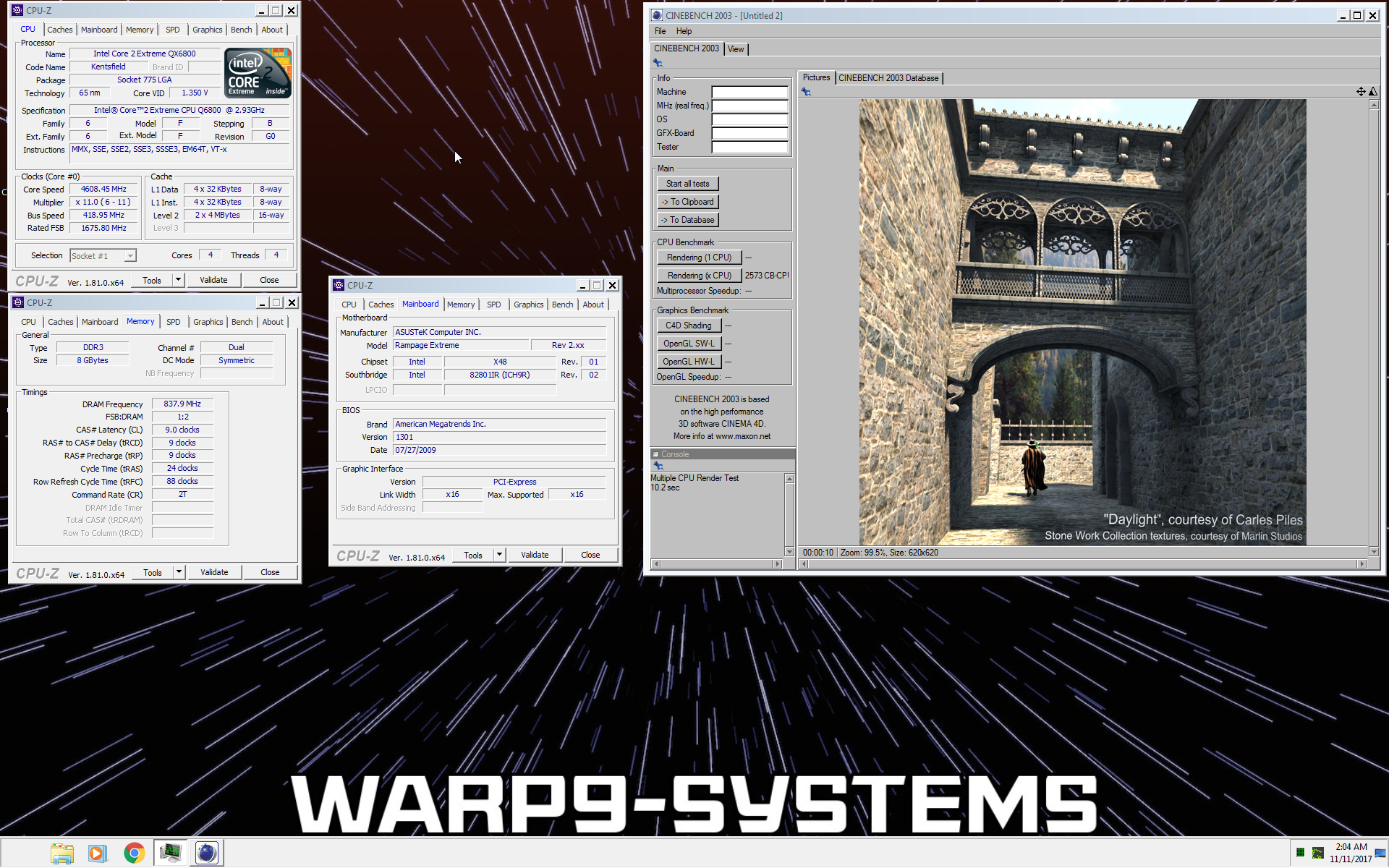Image resolution: width=1389 pixels, height=868 pixels.
Task: Click the small icon in the Console header
Action: tap(656, 454)
